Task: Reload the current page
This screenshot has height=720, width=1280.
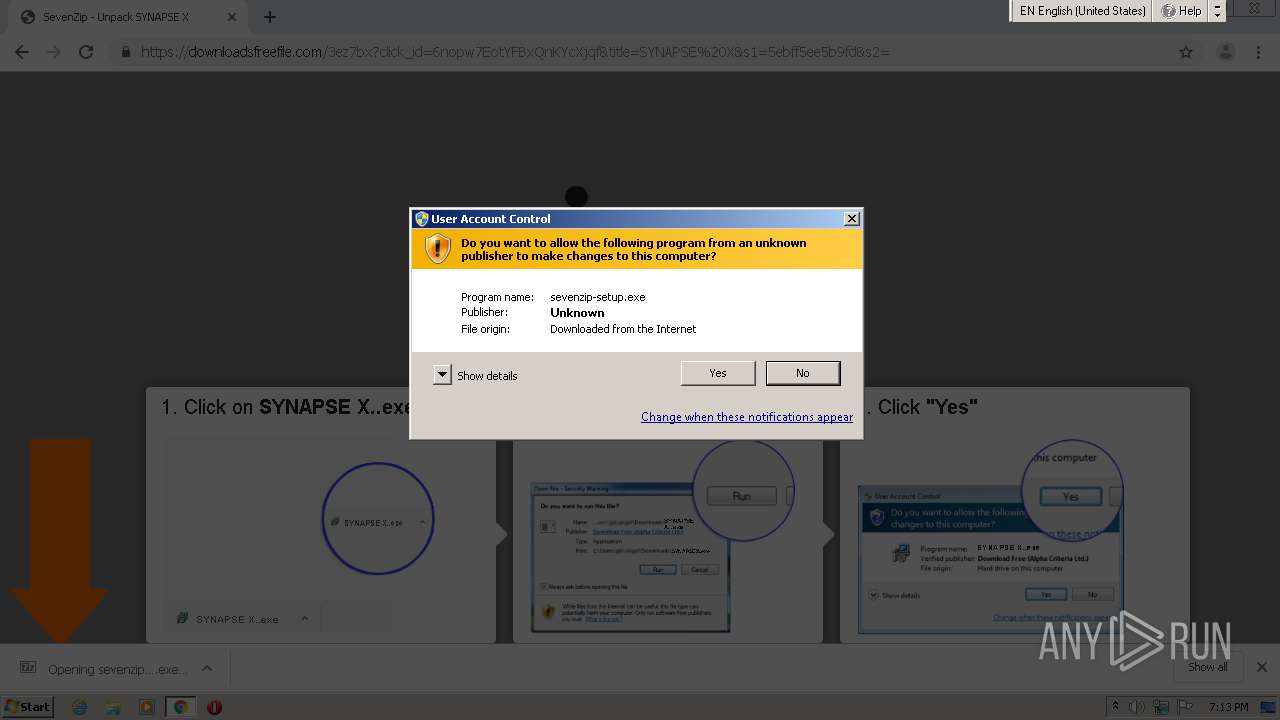Action: [86, 52]
